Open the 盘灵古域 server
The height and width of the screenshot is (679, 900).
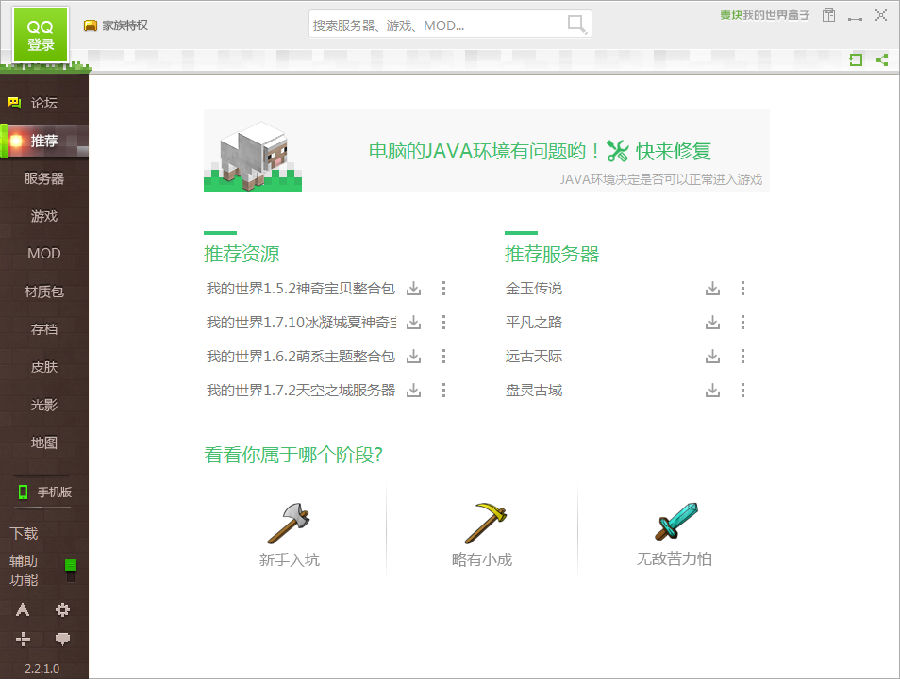(534, 390)
